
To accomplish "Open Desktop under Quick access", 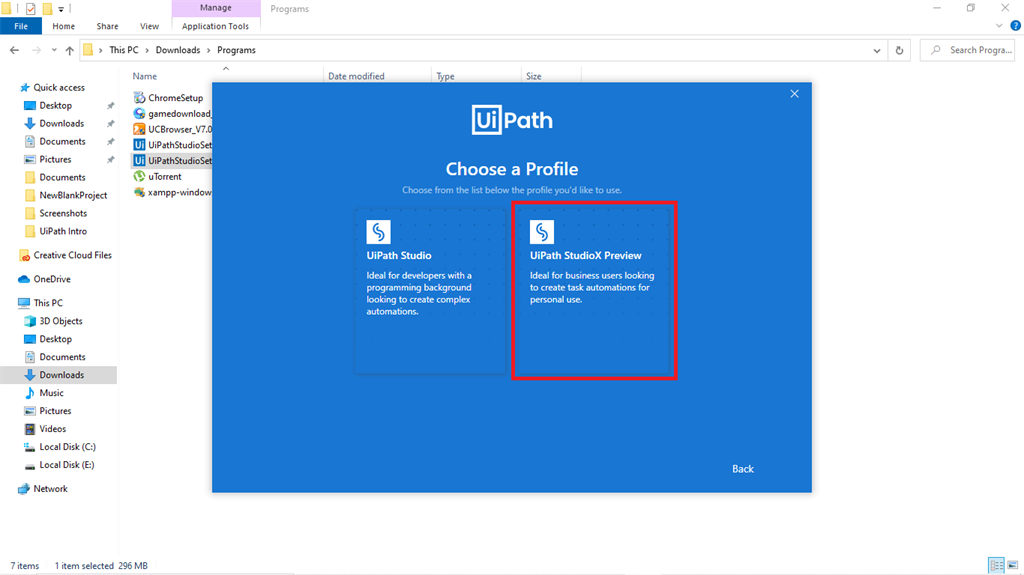I will (x=56, y=106).
